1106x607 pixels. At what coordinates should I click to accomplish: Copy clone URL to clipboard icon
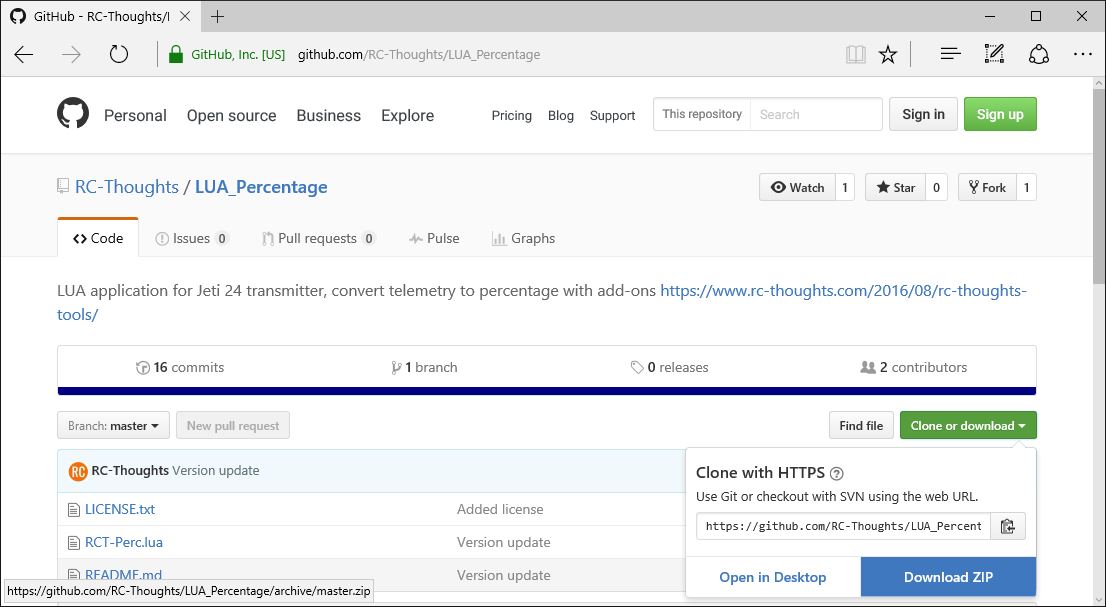tap(1008, 526)
